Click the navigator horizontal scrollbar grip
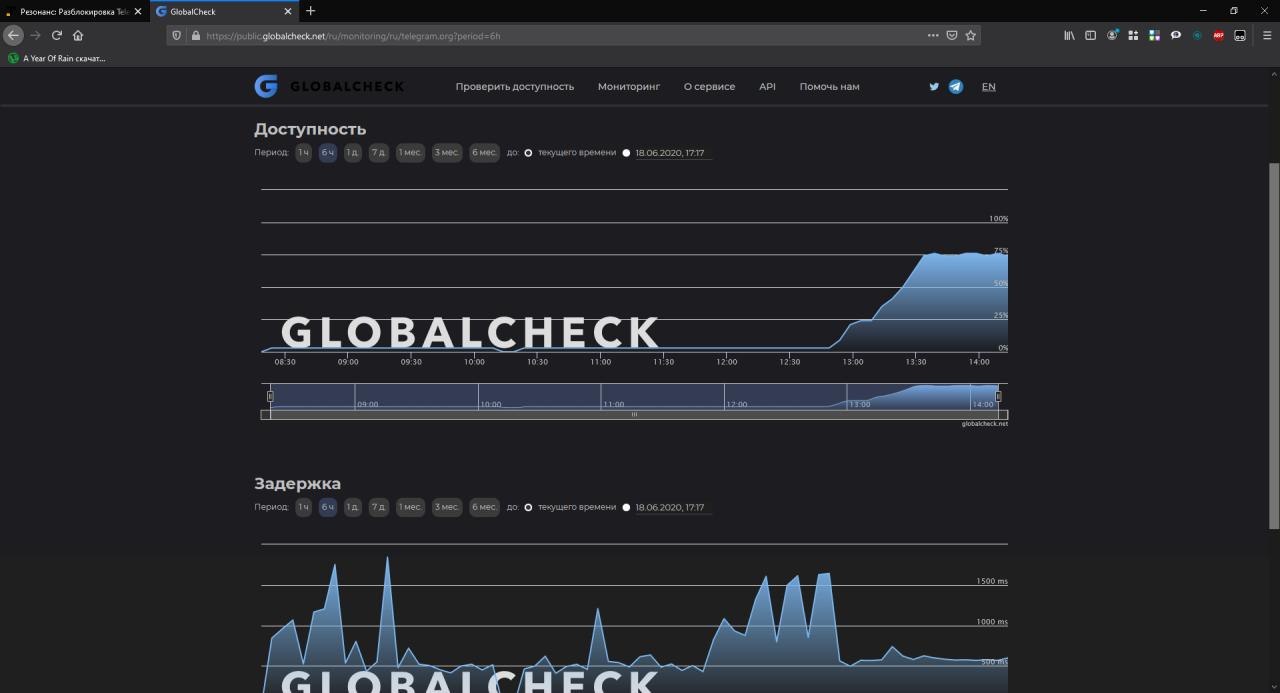 [x=634, y=414]
